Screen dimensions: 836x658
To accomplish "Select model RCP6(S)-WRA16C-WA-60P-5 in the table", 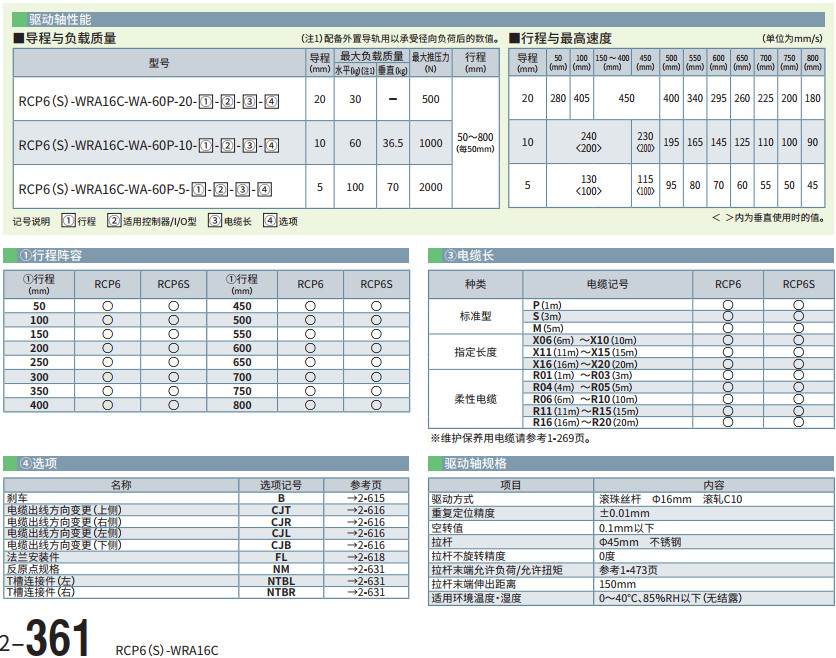I will click(x=145, y=189).
